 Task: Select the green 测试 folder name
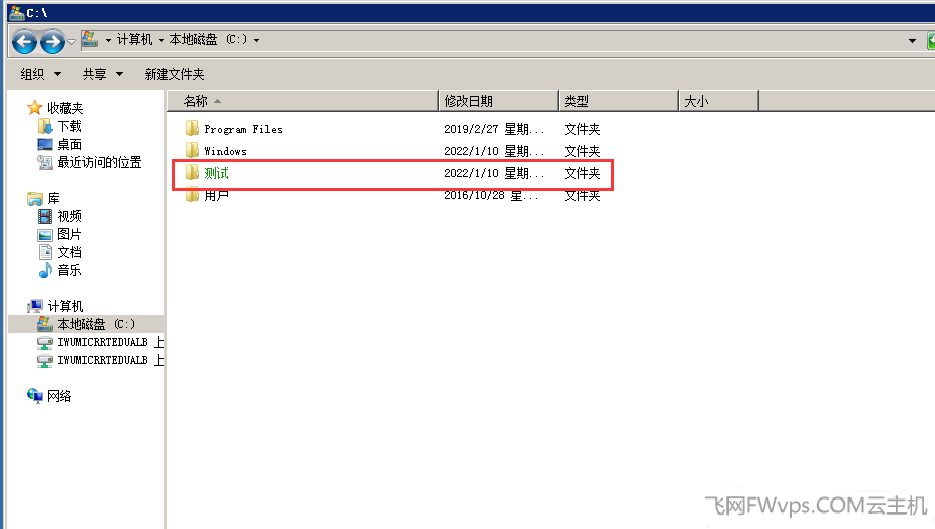pyautogui.click(x=216, y=173)
